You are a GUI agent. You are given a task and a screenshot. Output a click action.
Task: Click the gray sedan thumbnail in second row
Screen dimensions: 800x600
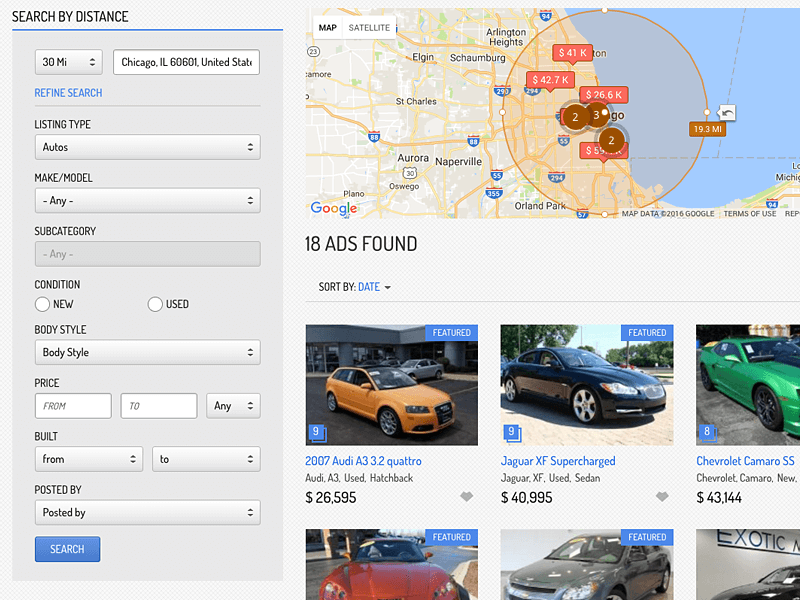click(587, 564)
